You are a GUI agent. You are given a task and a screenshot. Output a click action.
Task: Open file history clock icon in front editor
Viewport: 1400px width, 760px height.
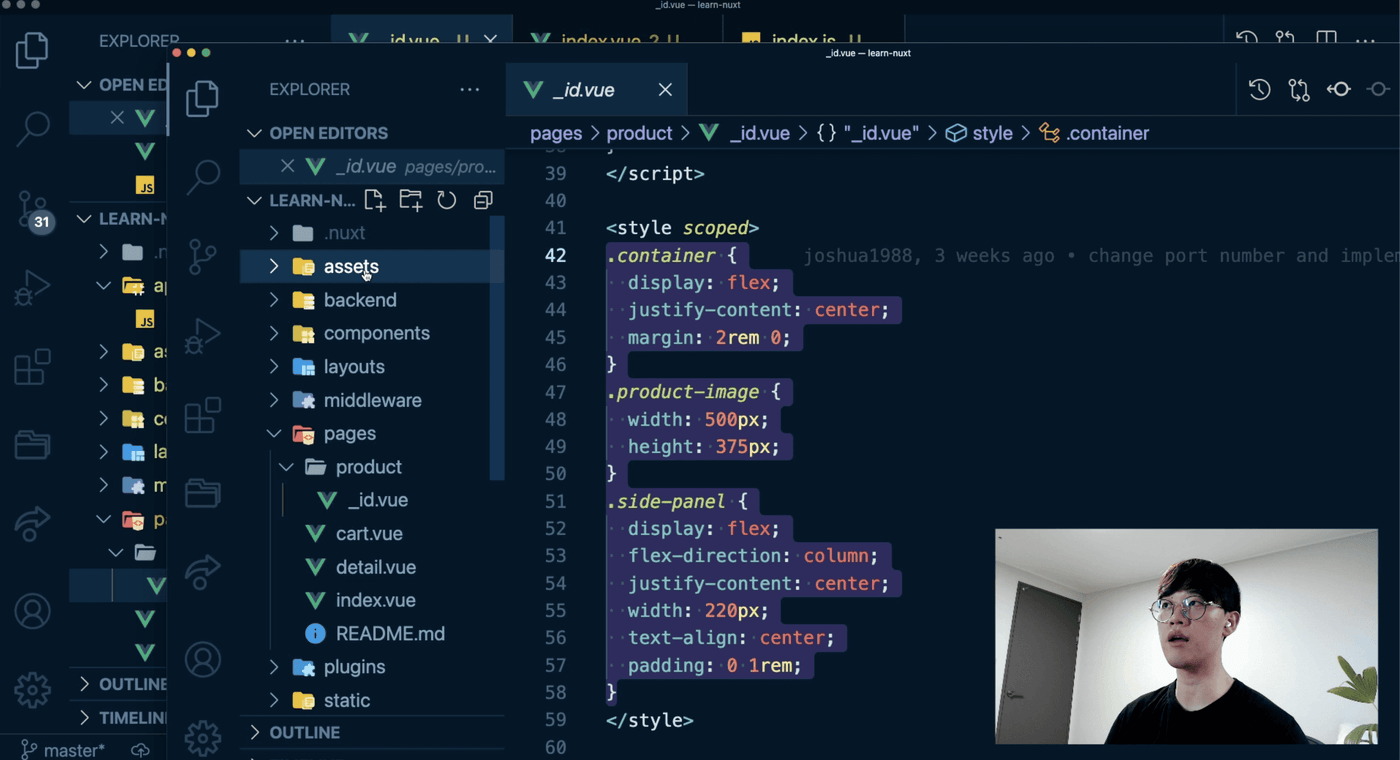coord(1260,90)
